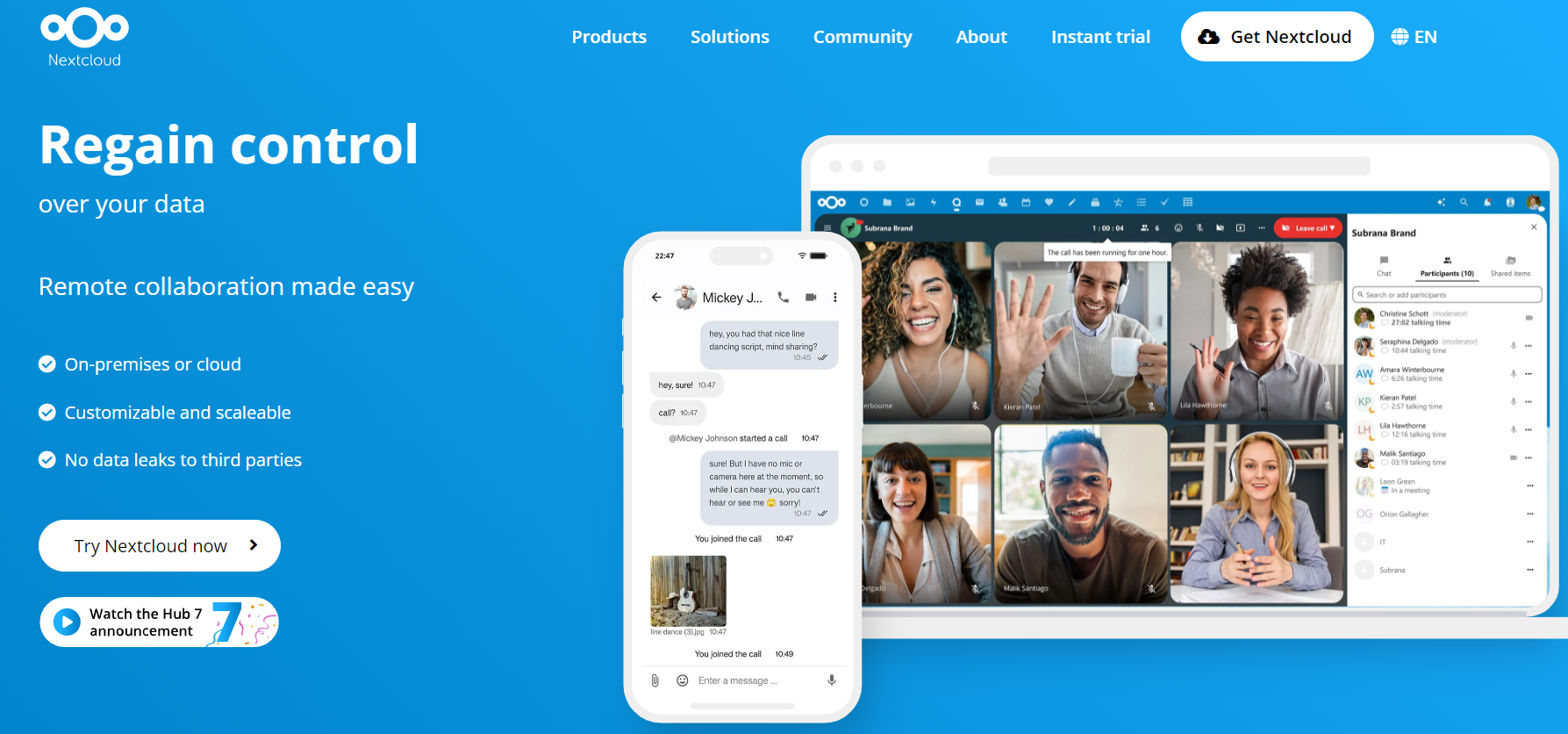Open the Photos app icon in laptop toolbar
The height and width of the screenshot is (734, 1568).
(910, 202)
